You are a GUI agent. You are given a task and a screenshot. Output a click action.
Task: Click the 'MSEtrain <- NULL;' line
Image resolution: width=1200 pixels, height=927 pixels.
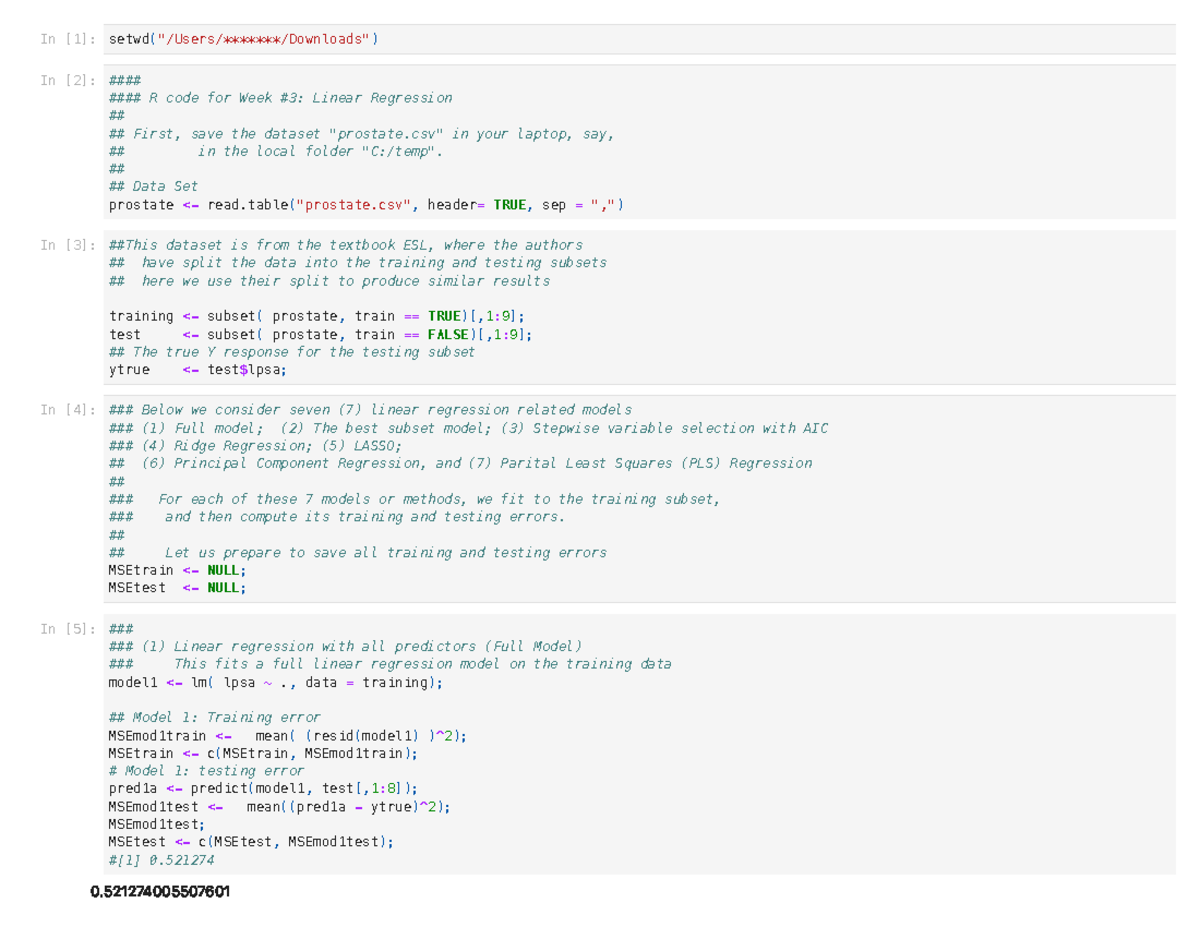(x=177, y=570)
